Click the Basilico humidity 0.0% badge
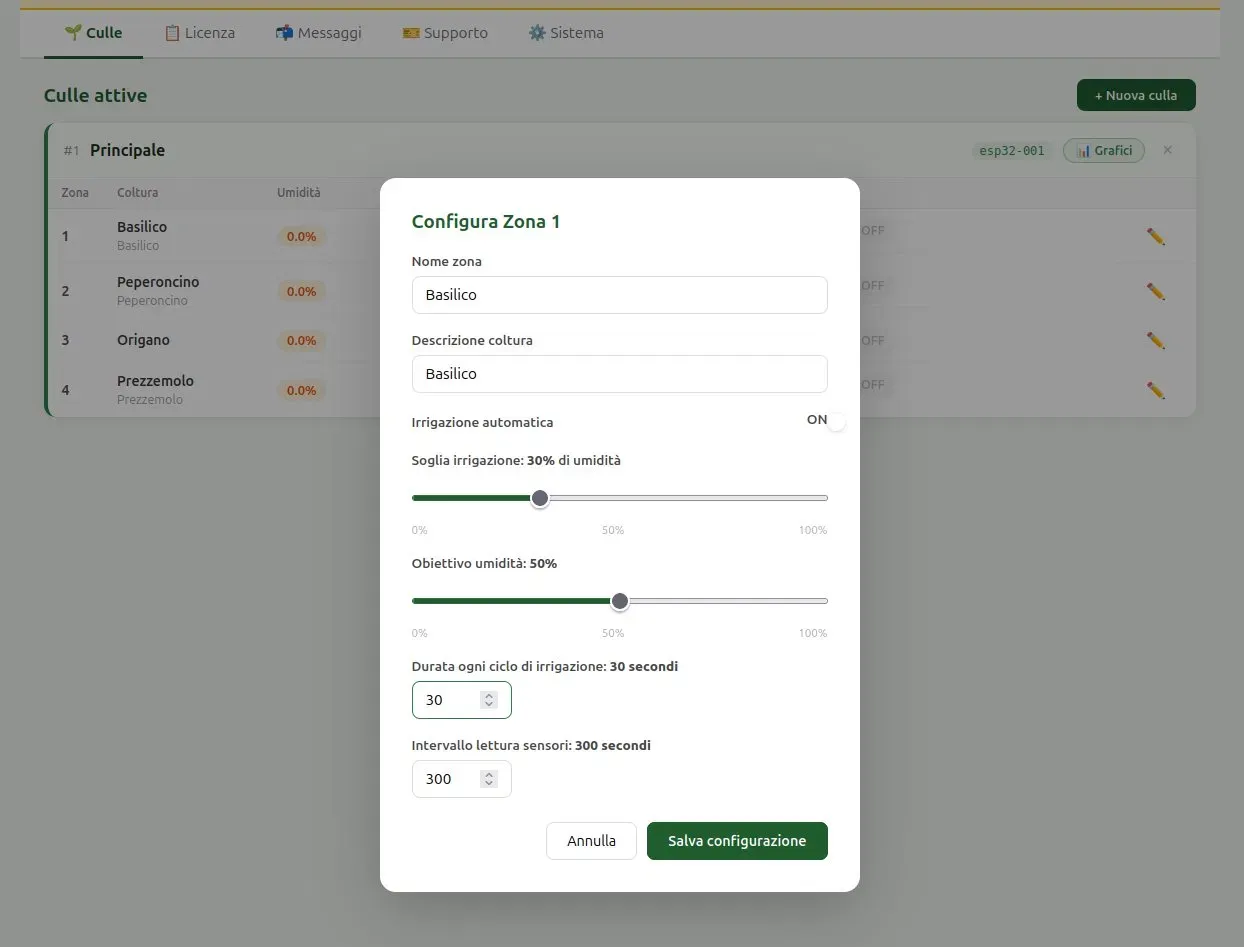The height and width of the screenshot is (947, 1244). 301,237
